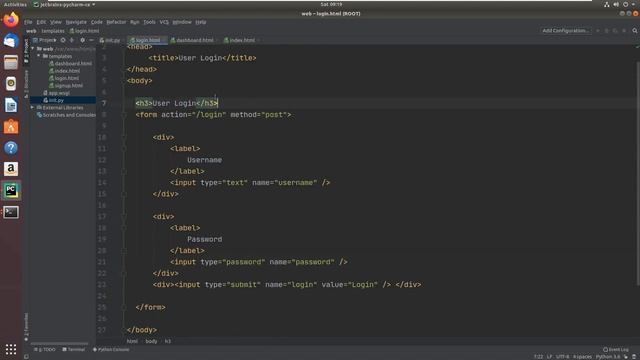Screen dimensions: 640x360
Task: Open Rhythmbox from the dock
Action: tap(11, 84)
